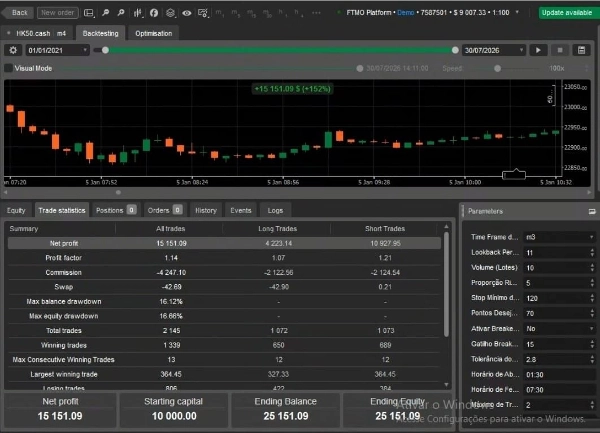Screen dimensions: 600x433
Task: Click the left handle of date range slider
Action: 105,50
